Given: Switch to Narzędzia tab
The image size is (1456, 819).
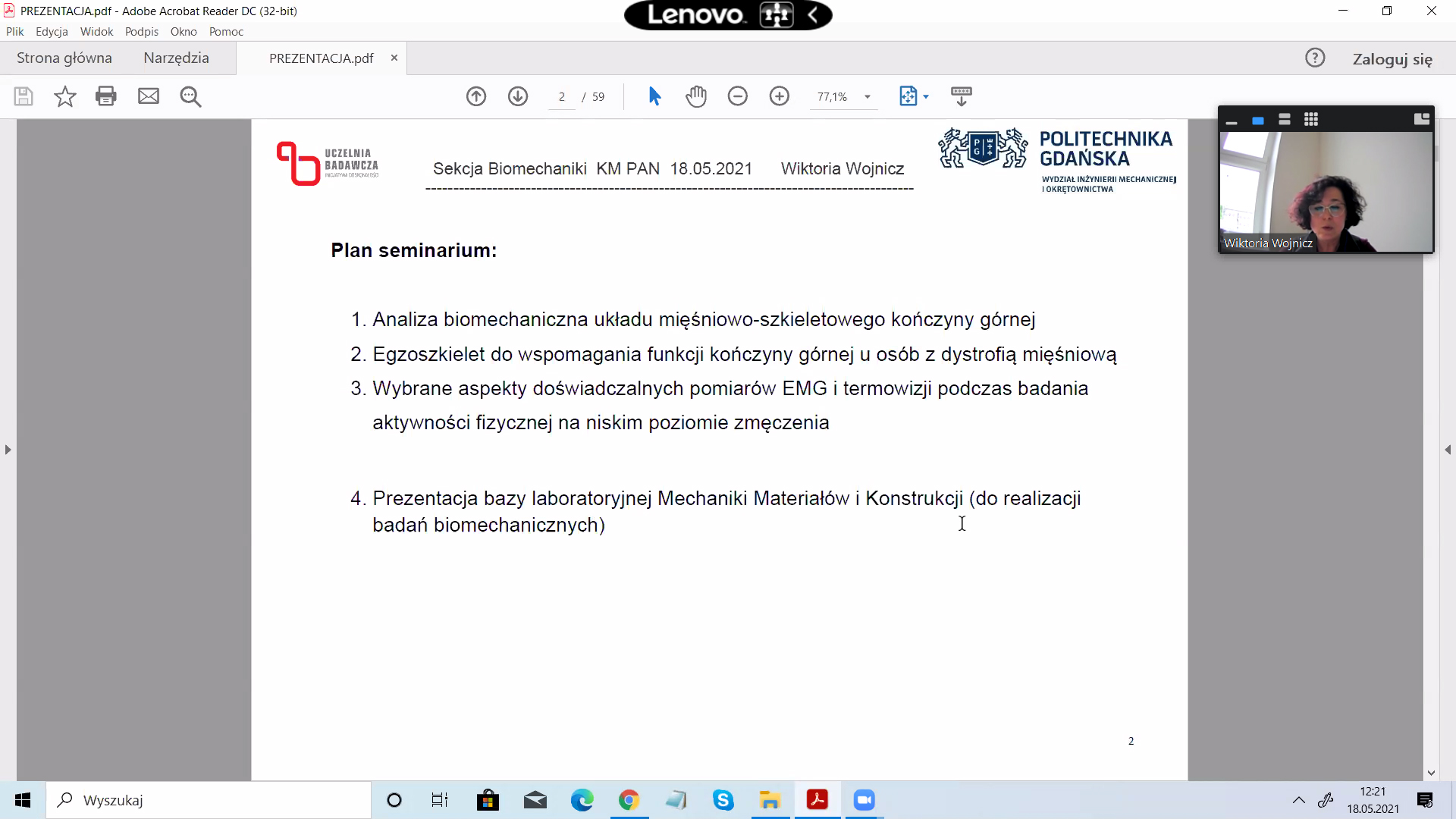Looking at the screenshot, I should (x=176, y=58).
